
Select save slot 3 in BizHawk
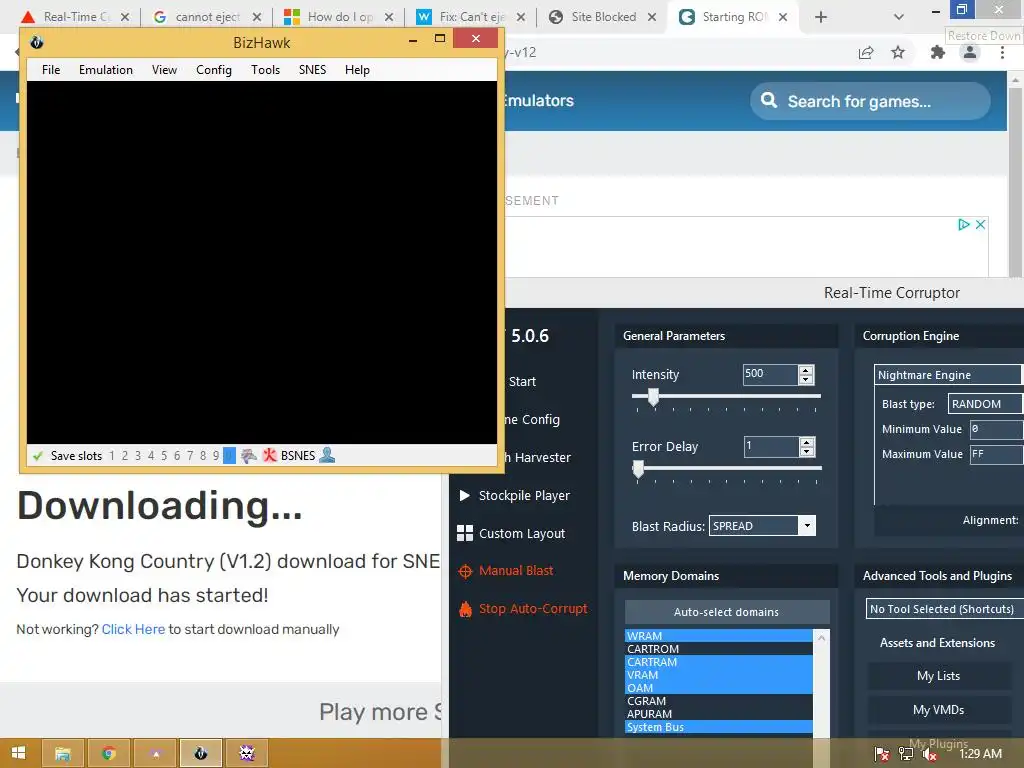tap(138, 456)
